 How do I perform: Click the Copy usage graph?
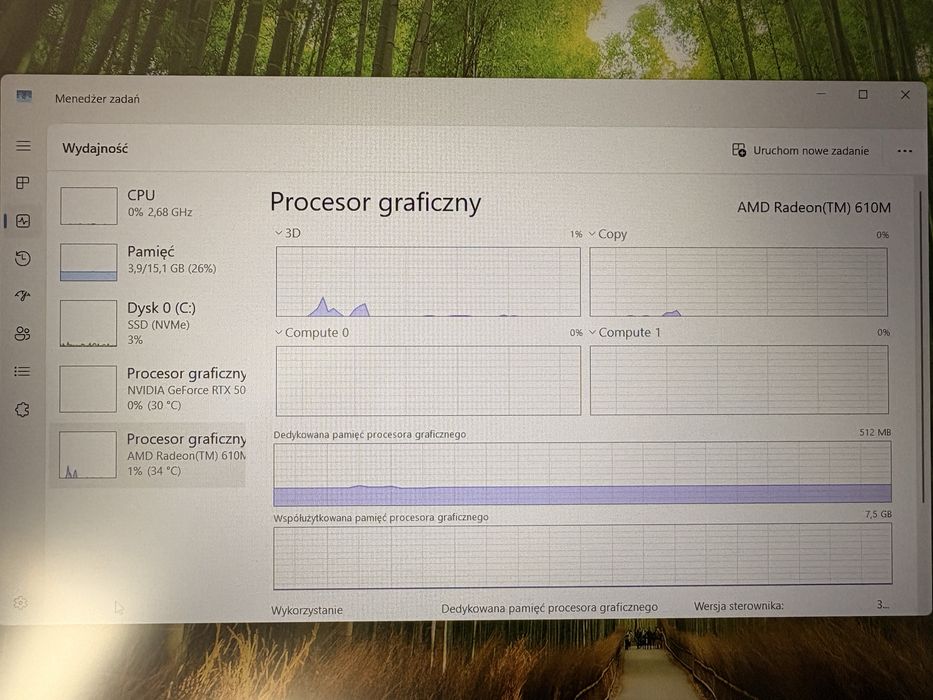(738, 282)
